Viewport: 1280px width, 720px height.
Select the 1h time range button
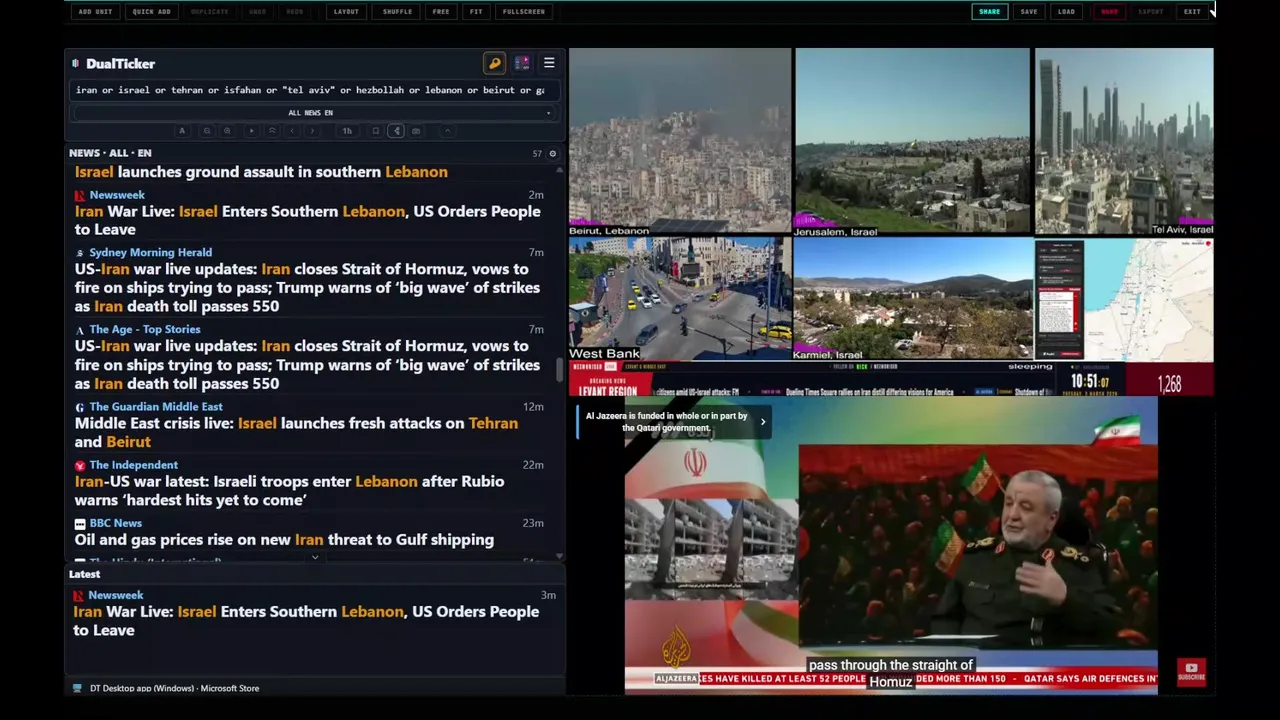[347, 131]
